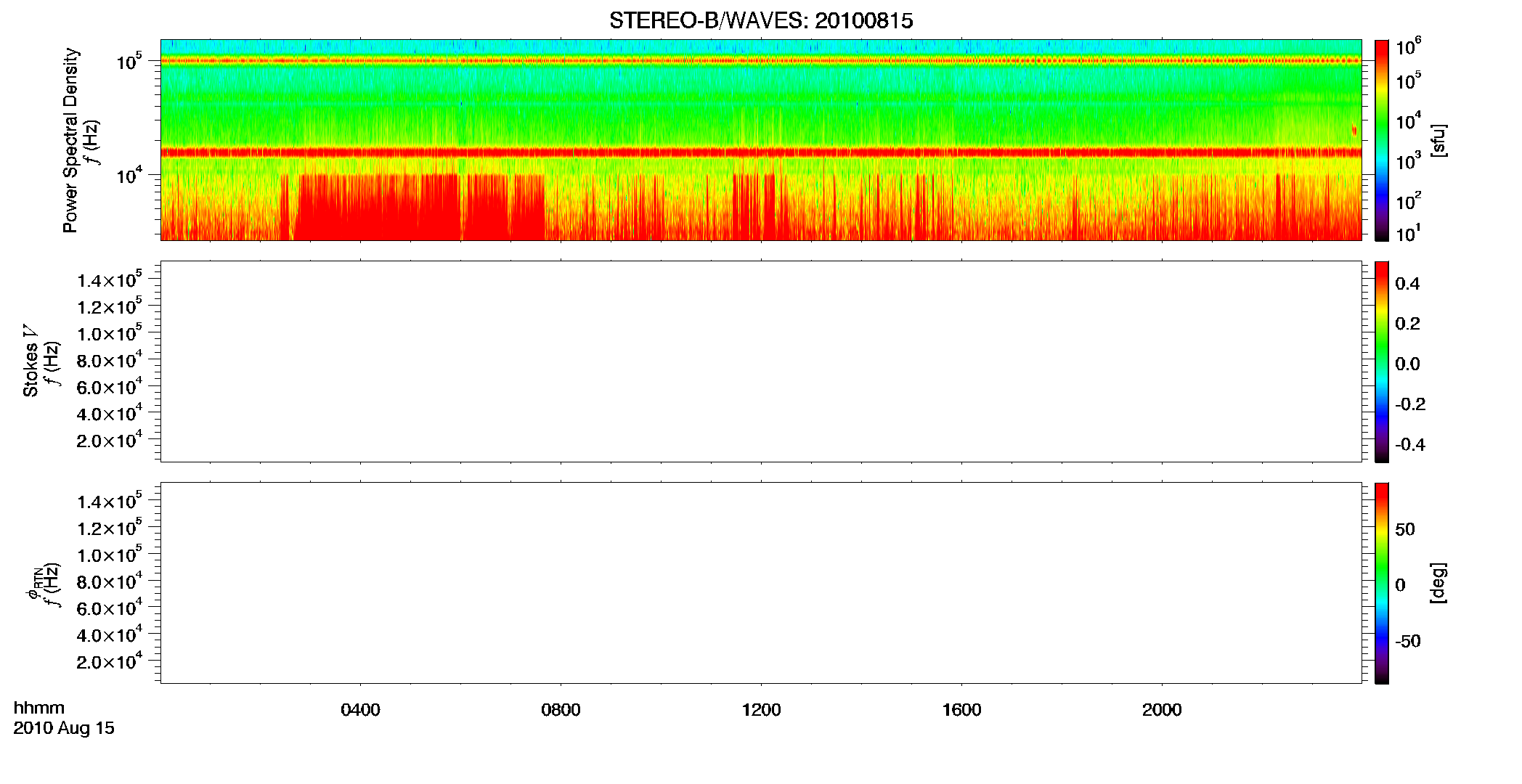This screenshot has width=1522, height=784.
Task: Click the 1200 time axis label
Action: pos(761,710)
